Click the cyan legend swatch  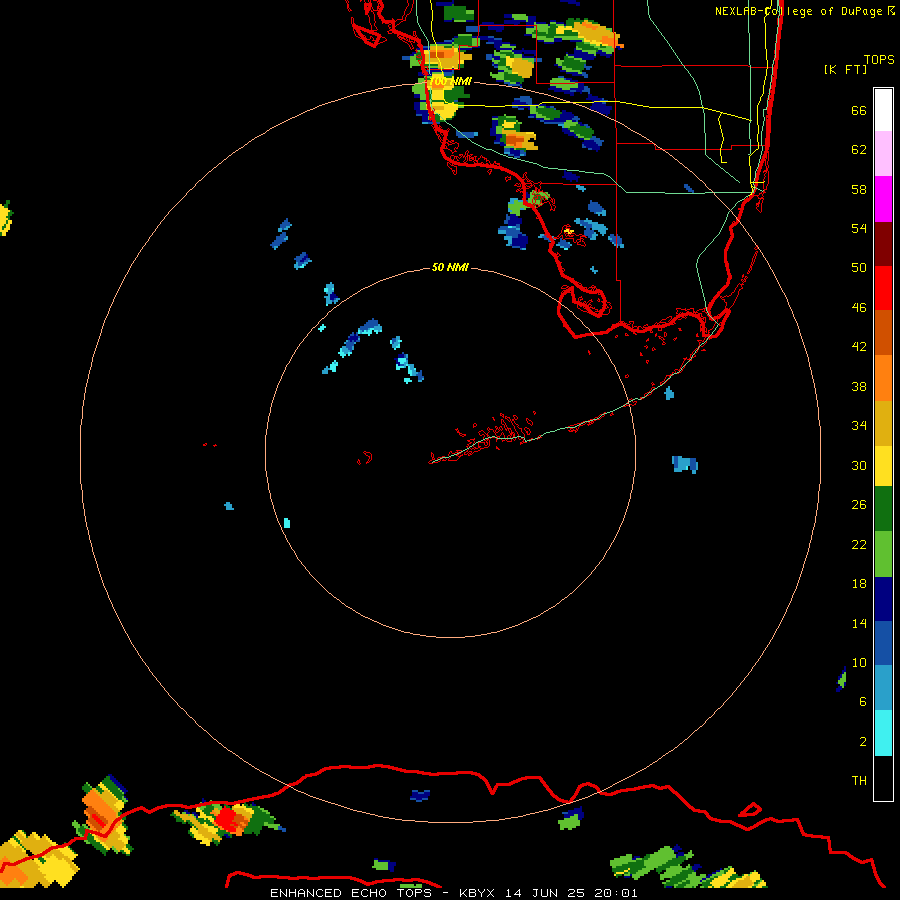883,733
